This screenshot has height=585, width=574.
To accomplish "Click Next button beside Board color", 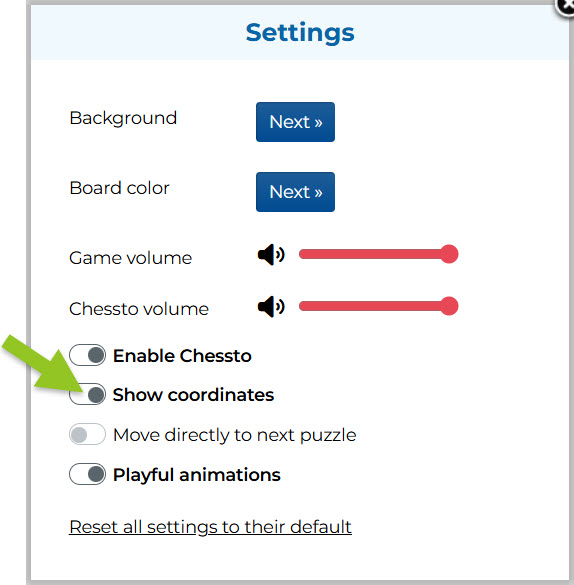I will tap(295, 192).
